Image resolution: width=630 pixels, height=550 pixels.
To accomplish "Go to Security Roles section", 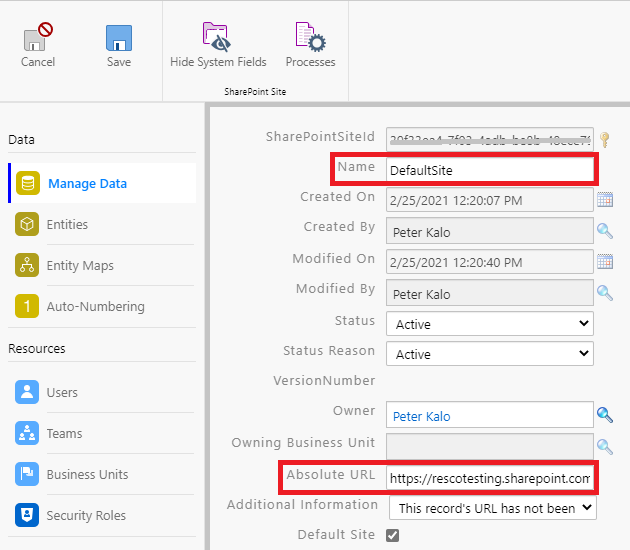I will (86, 516).
